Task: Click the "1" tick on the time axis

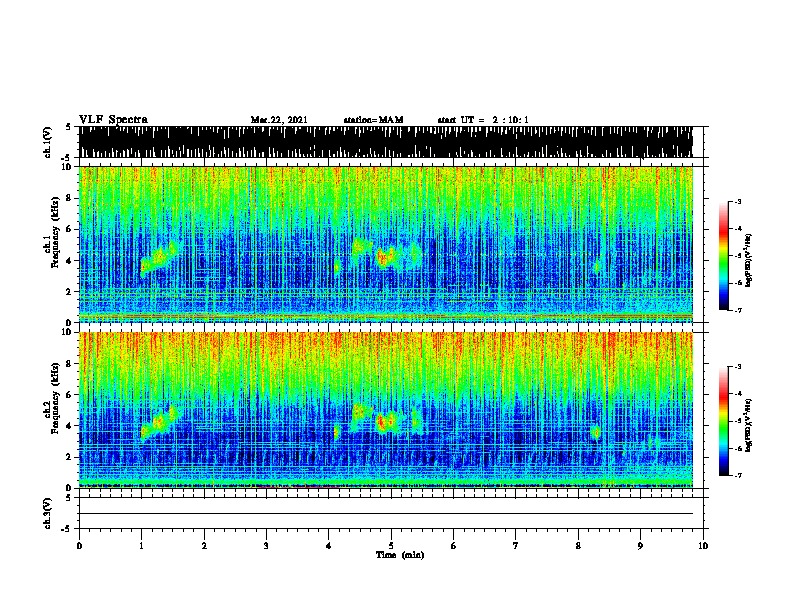Action: coord(141,546)
